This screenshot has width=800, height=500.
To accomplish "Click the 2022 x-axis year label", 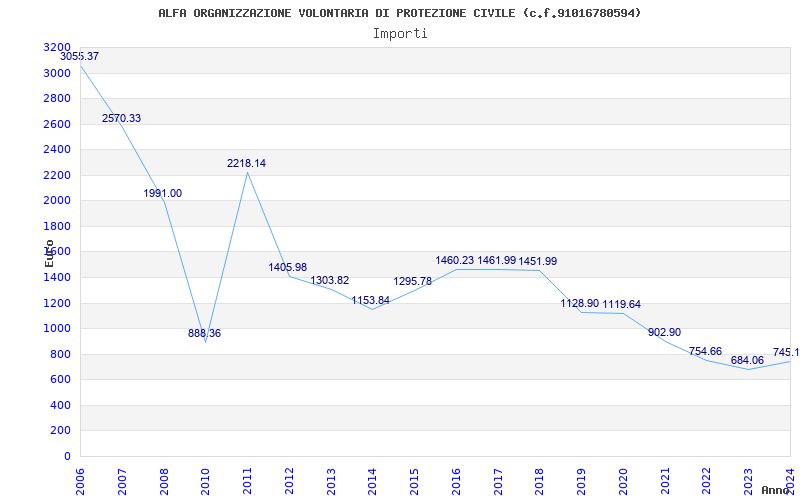I will pos(707,480).
